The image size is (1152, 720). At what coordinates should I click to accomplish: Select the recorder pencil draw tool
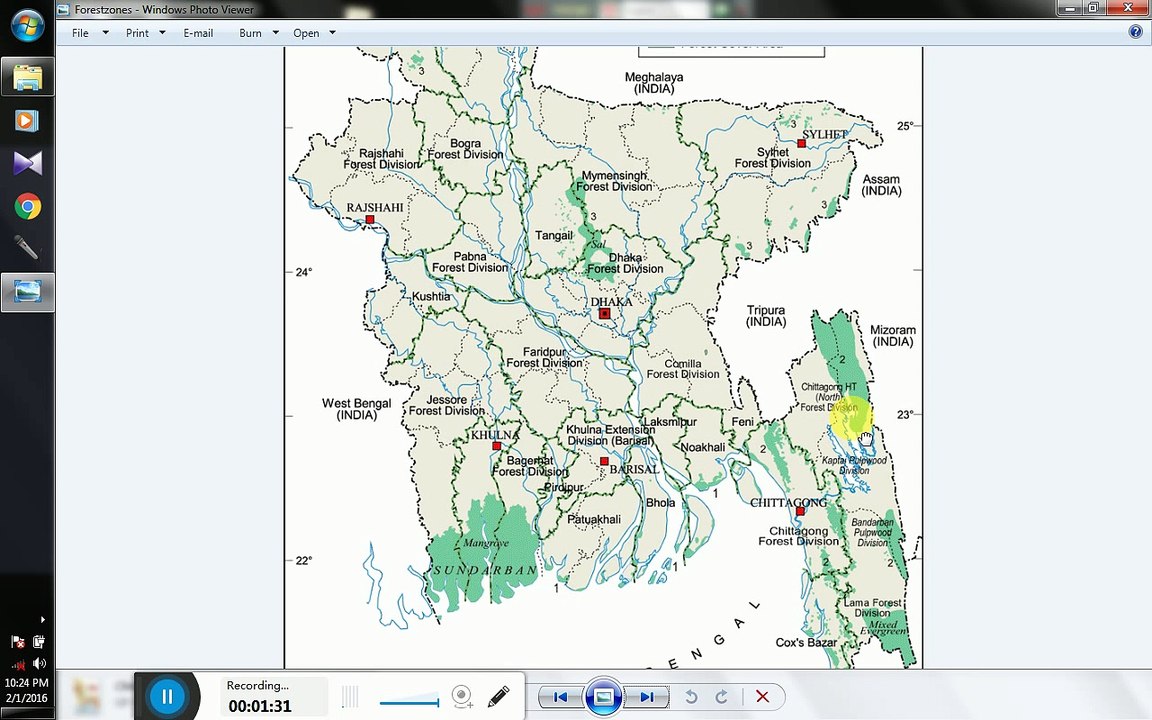(x=498, y=696)
